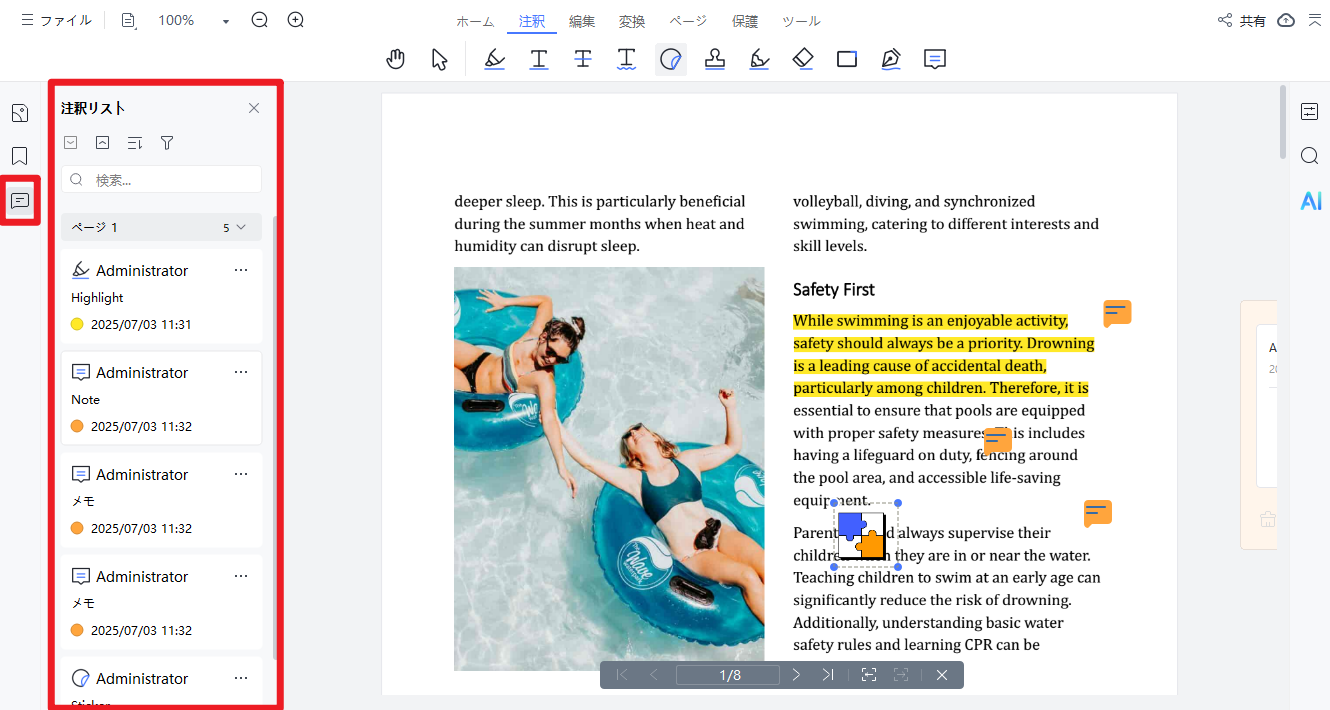Select the Hand tool

click(396, 59)
